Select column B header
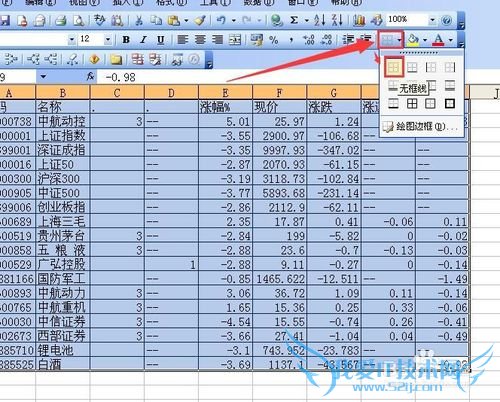Screen dimensions: 500x402 [63, 93]
